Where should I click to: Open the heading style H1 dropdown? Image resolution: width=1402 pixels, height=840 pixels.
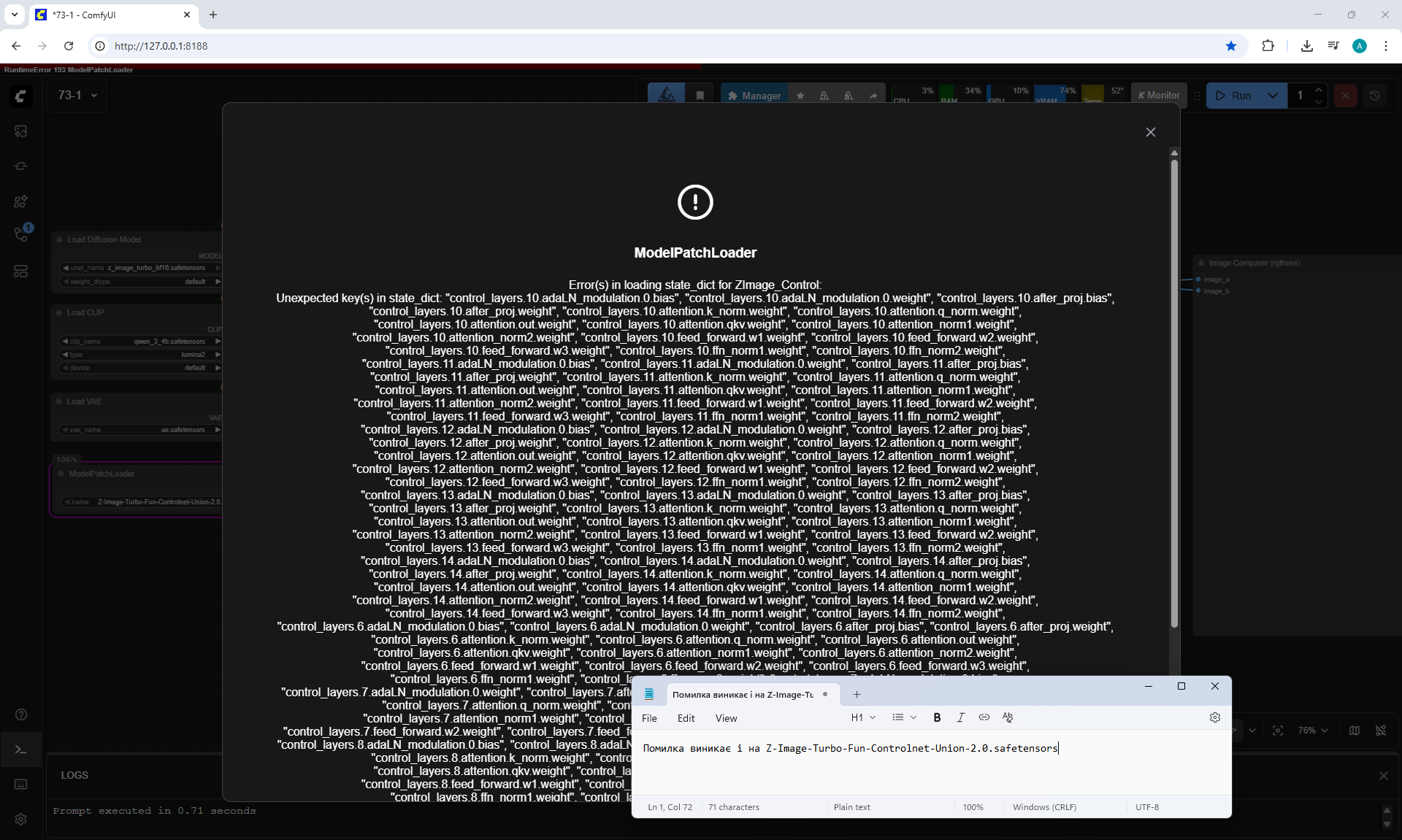(x=863, y=717)
